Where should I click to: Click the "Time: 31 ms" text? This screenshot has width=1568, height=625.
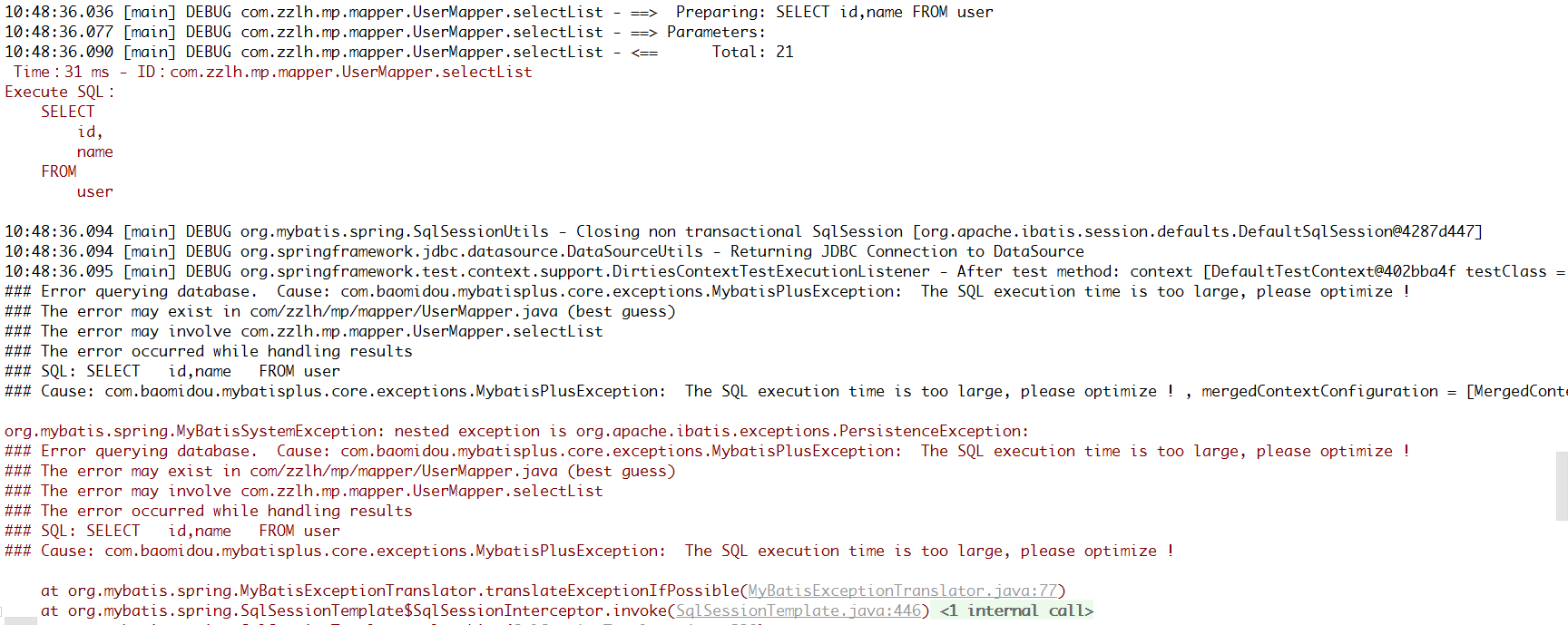[x=61, y=72]
